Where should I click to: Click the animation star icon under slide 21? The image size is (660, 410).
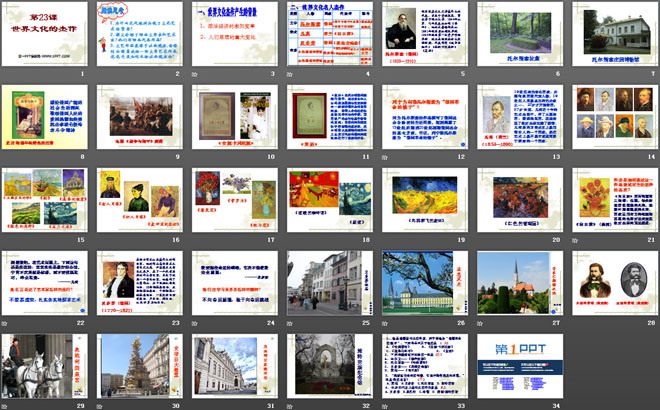(x=575, y=240)
